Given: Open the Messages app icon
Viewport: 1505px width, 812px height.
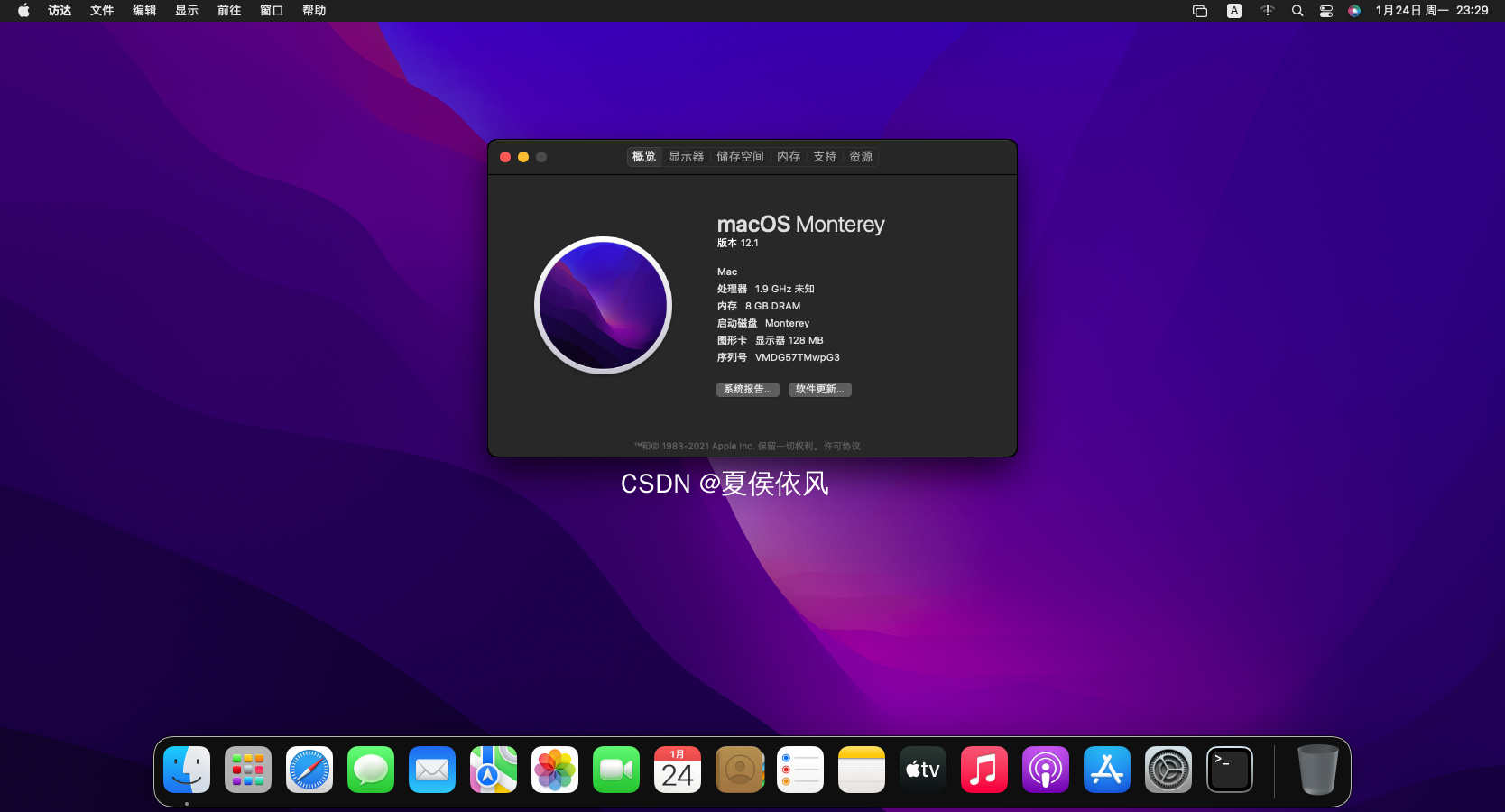Looking at the screenshot, I should [x=371, y=770].
